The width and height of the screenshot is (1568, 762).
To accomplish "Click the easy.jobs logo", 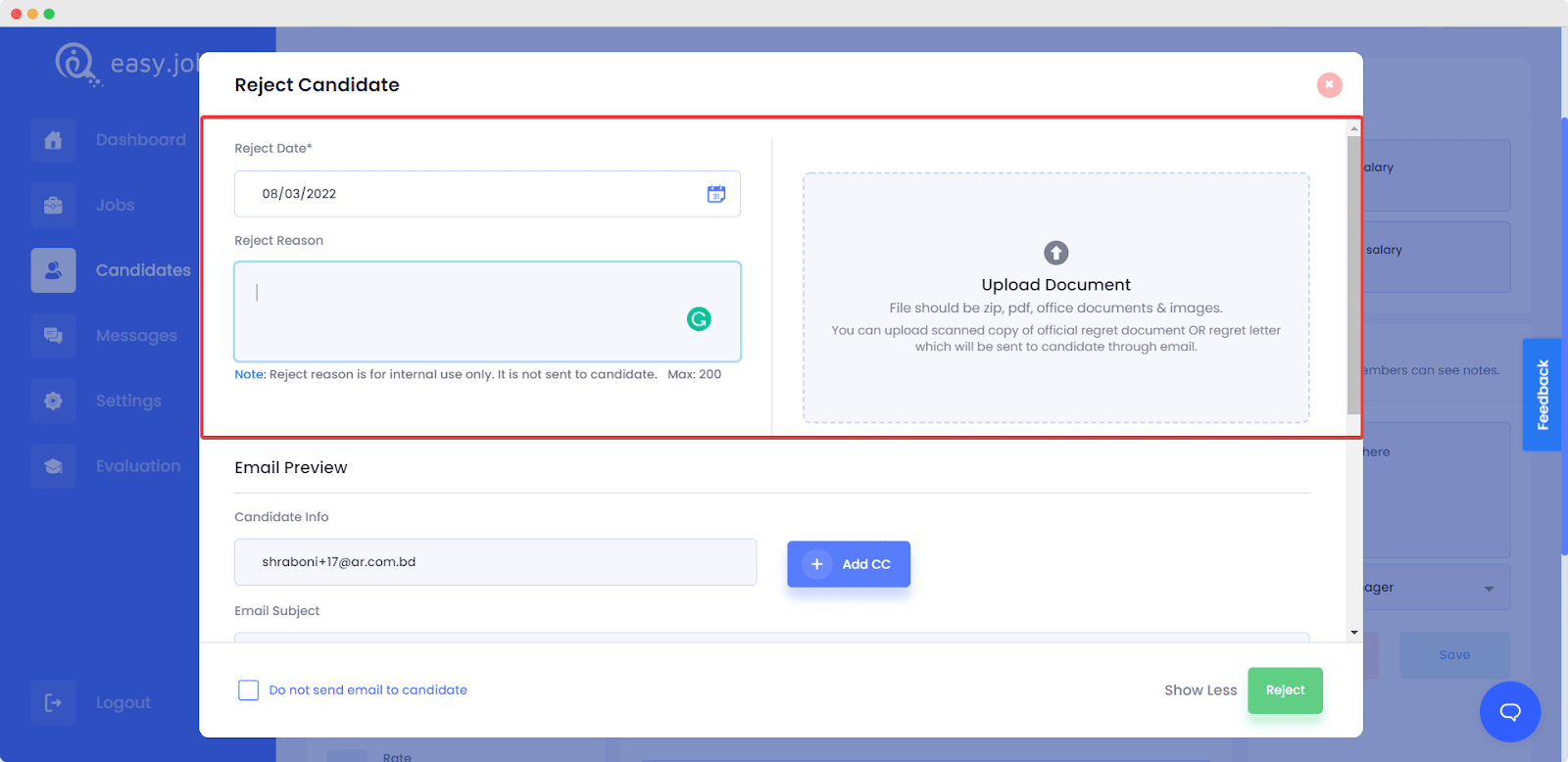I will click(x=127, y=65).
